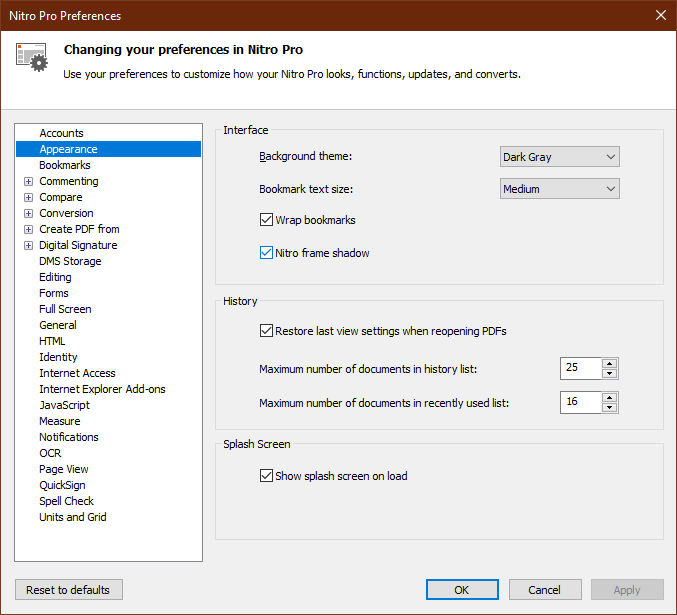Open the Bookmark text size dropdown
The height and width of the screenshot is (615, 677).
(x=560, y=189)
